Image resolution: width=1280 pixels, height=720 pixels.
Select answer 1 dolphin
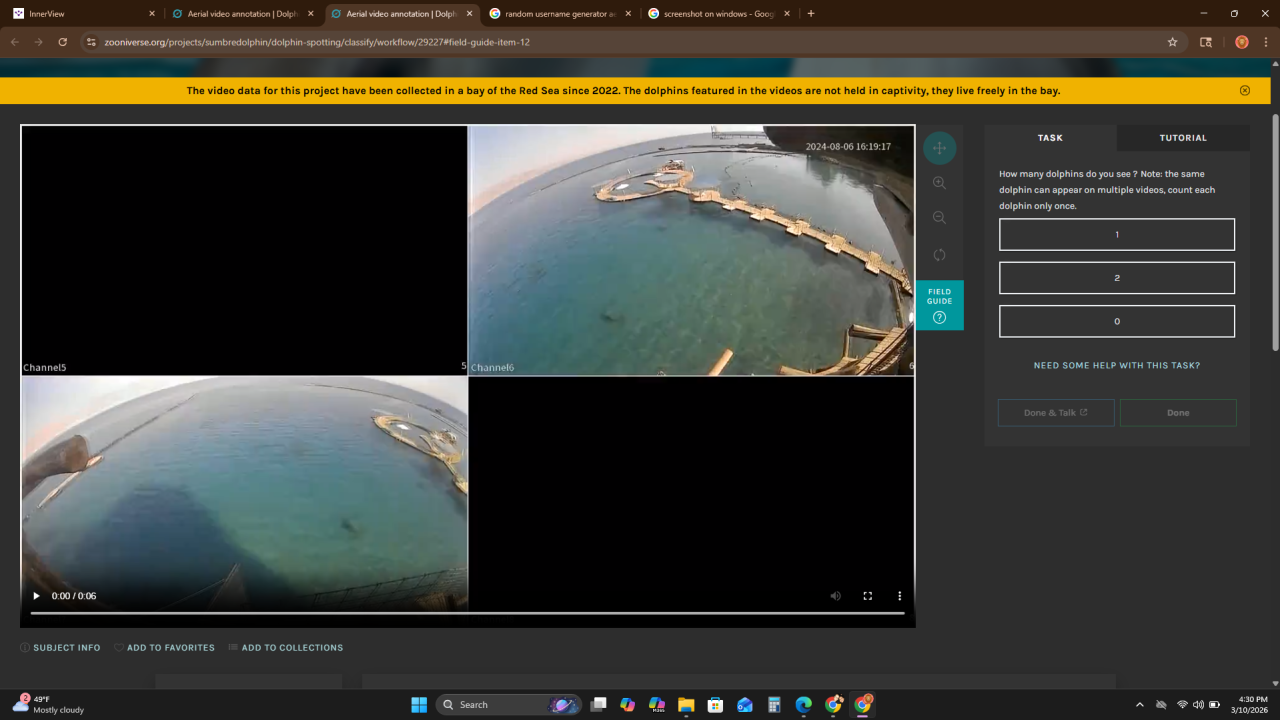click(x=1116, y=235)
